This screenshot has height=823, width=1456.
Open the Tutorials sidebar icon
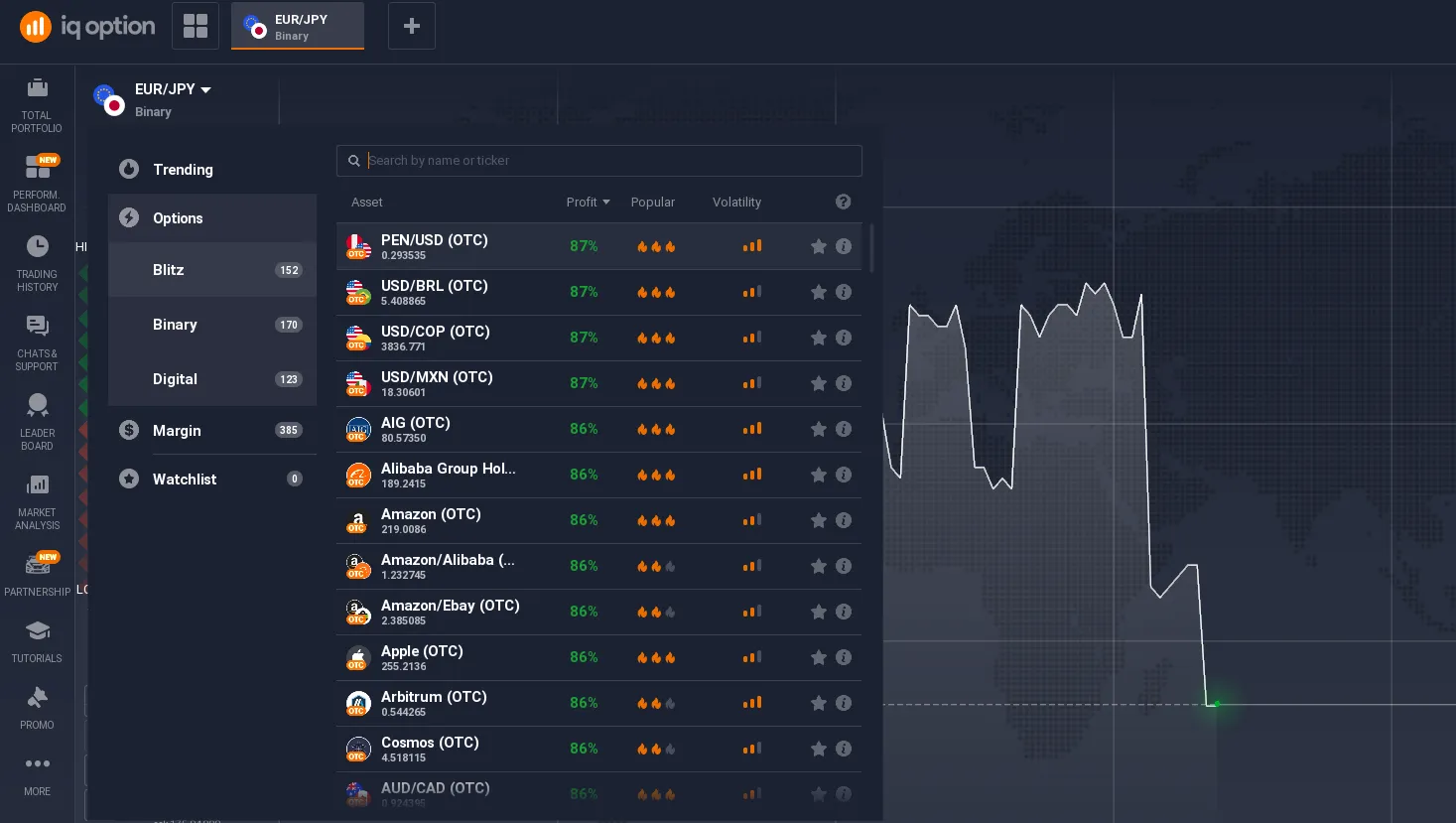click(37, 640)
